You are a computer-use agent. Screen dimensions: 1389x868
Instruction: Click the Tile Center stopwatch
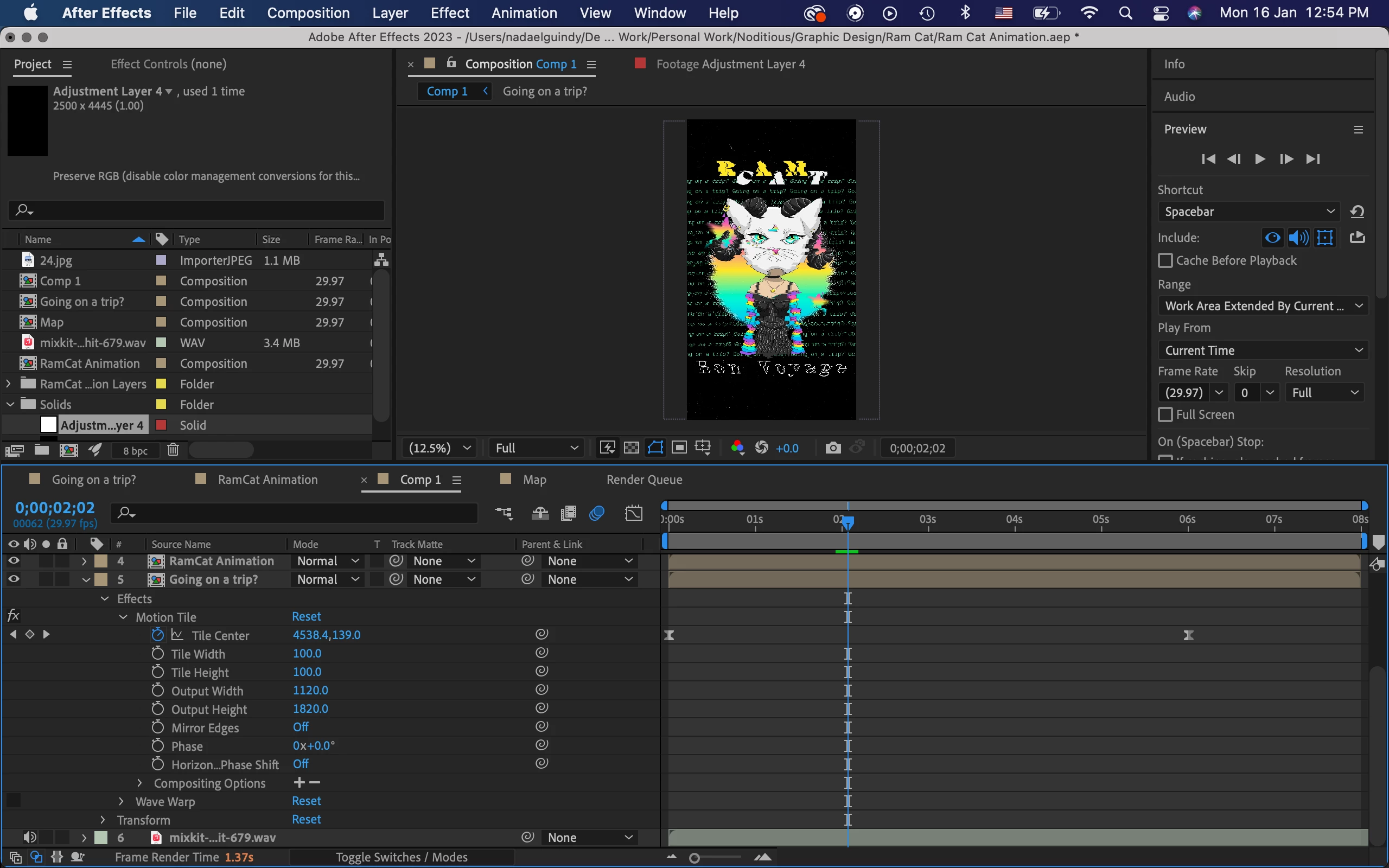(x=158, y=635)
